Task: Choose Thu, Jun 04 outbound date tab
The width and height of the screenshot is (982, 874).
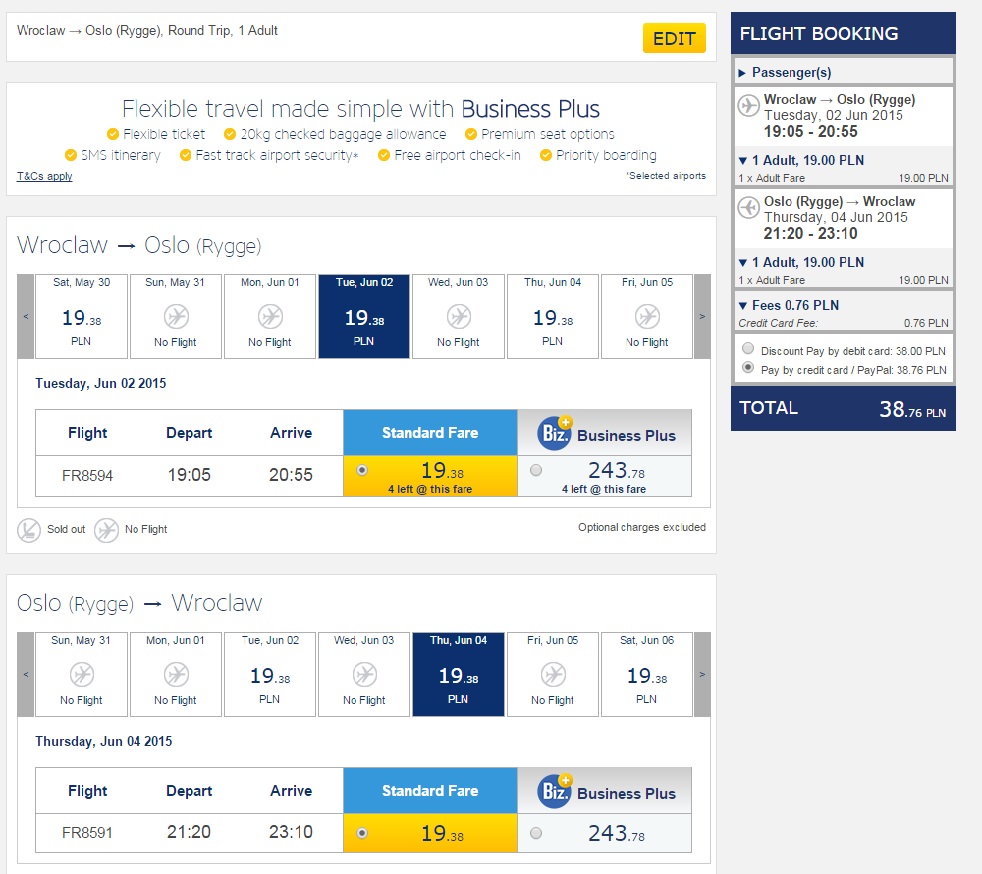Action: coord(553,316)
